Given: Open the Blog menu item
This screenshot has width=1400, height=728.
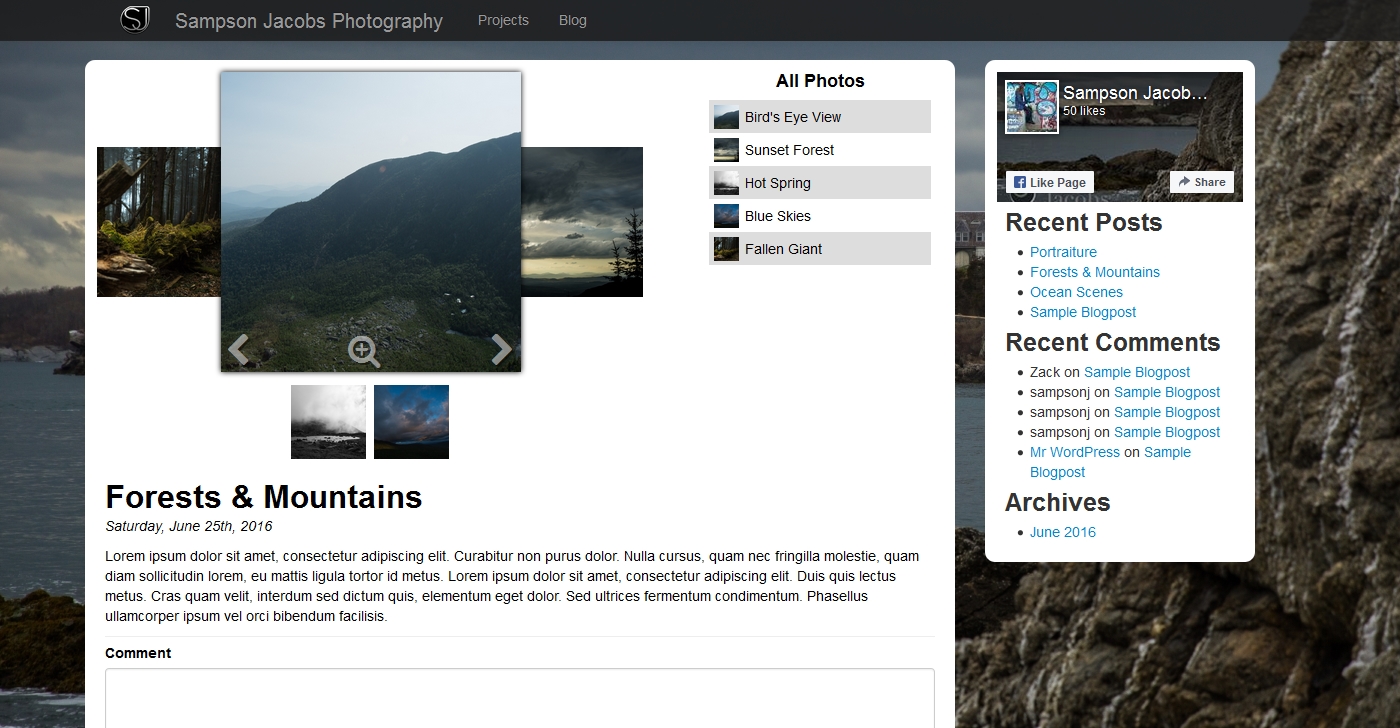Looking at the screenshot, I should point(573,20).
